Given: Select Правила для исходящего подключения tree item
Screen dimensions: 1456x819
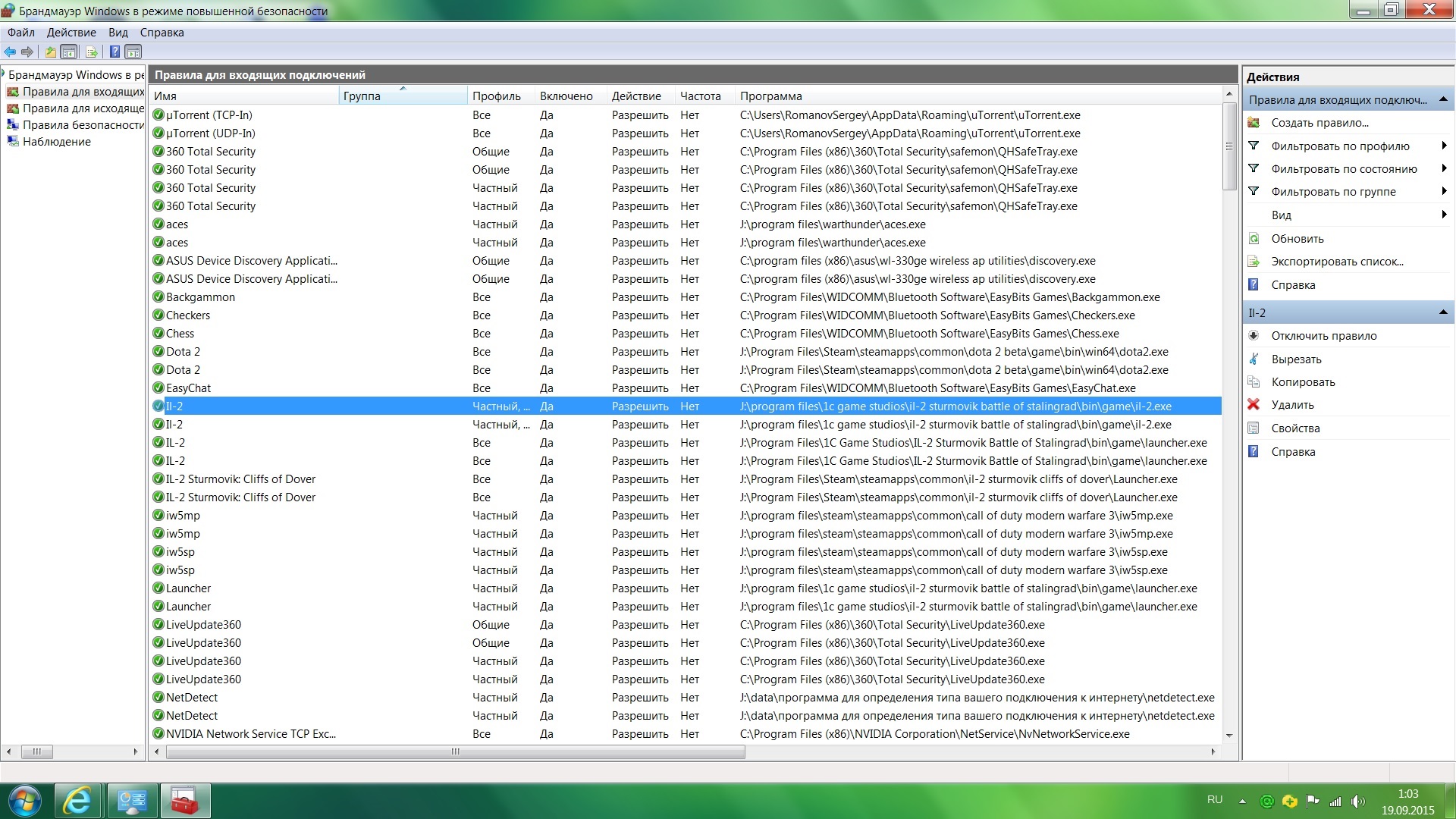Looking at the screenshot, I should [83, 108].
